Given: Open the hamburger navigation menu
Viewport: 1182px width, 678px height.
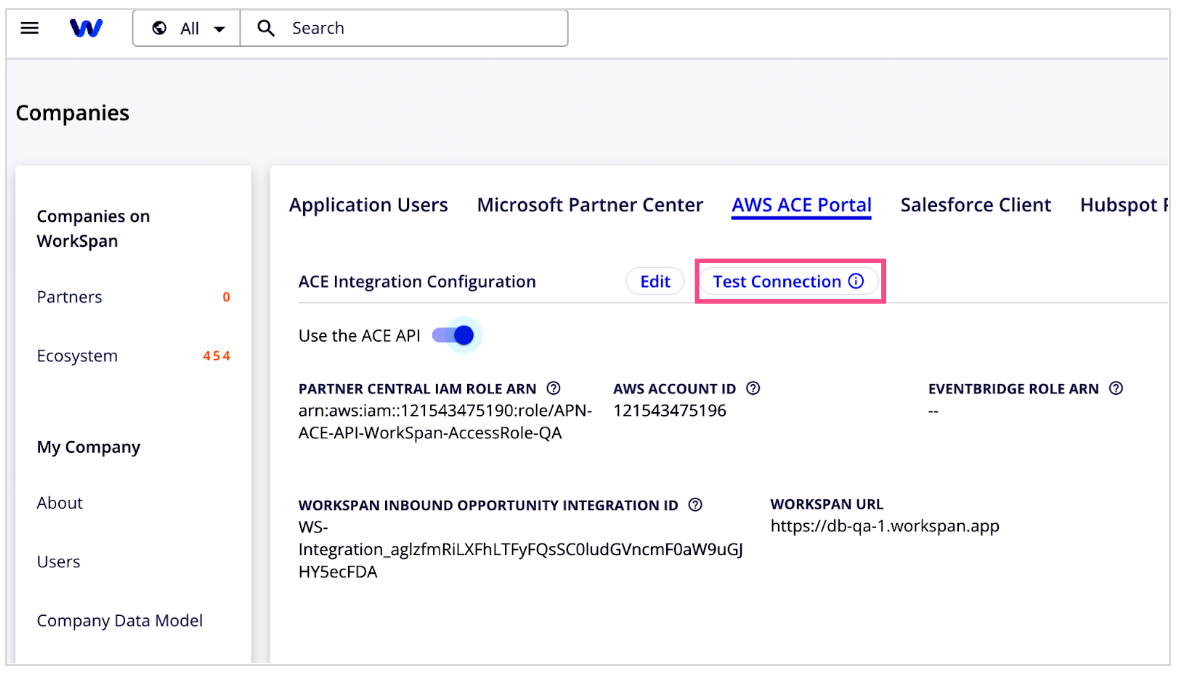Looking at the screenshot, I should click(29, 29).
